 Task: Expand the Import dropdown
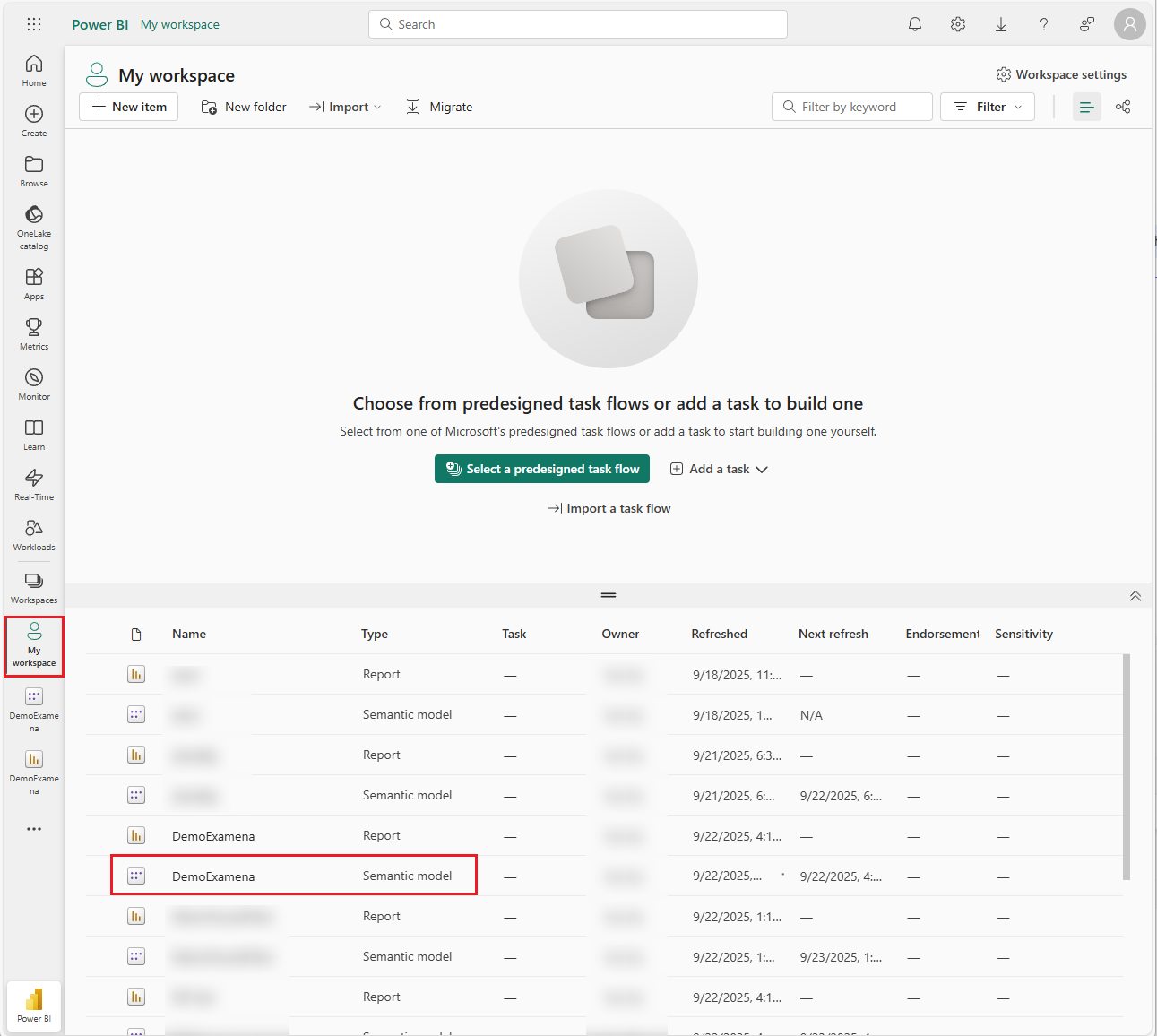coord(346,107)
